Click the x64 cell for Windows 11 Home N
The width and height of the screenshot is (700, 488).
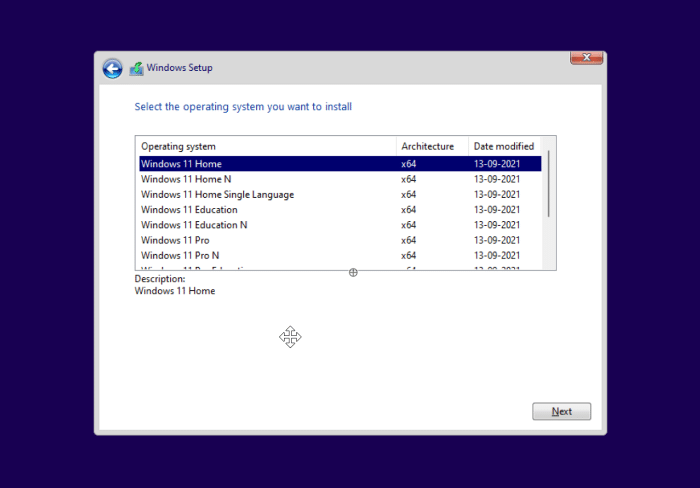409,179
